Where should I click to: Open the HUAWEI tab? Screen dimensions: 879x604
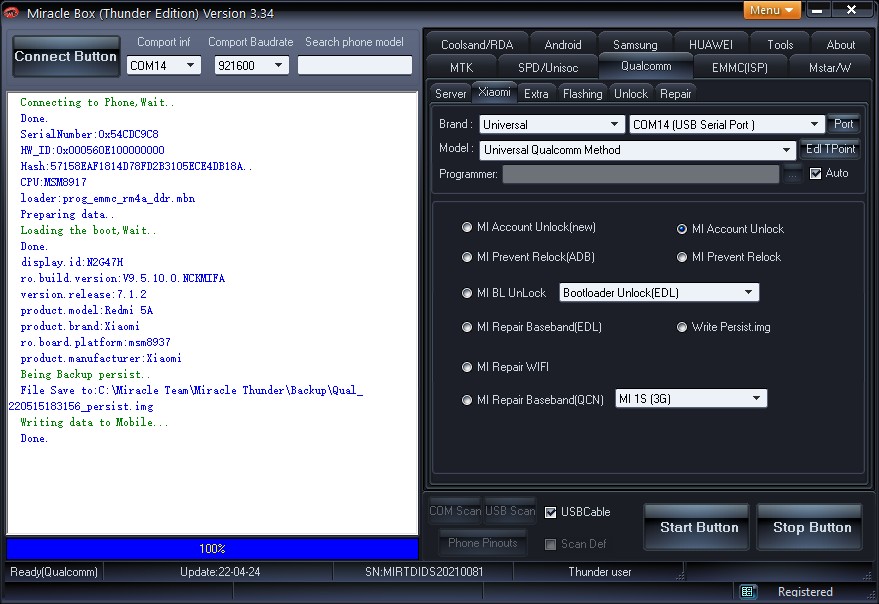click(711, 44)
